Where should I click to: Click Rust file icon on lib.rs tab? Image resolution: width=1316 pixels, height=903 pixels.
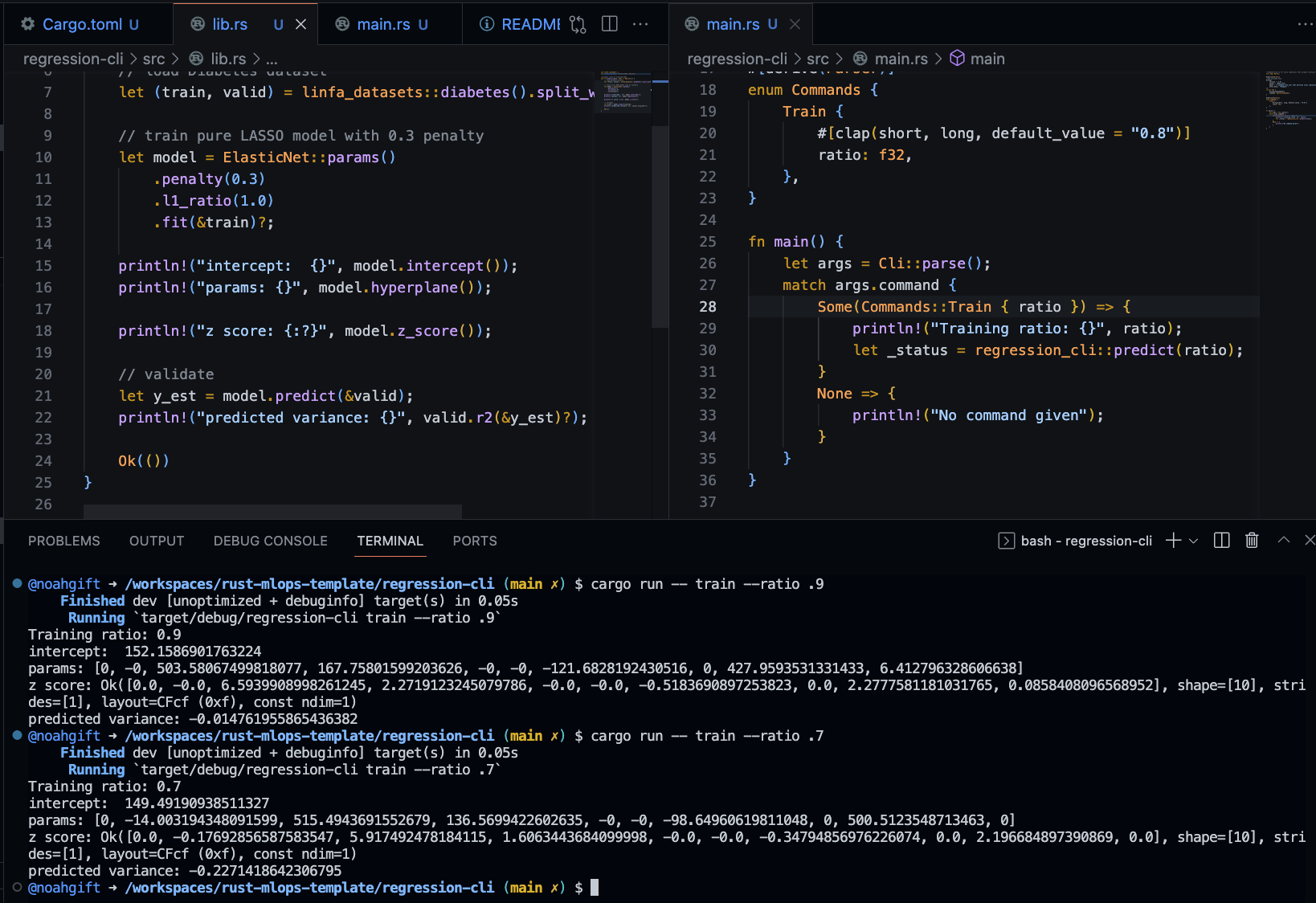(x=198, y=24)
